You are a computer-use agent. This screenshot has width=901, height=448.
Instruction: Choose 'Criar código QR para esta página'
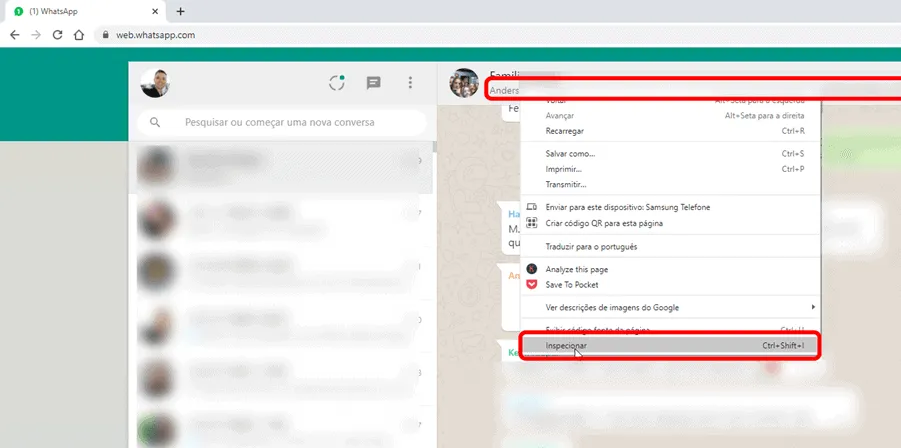[670, 223]
